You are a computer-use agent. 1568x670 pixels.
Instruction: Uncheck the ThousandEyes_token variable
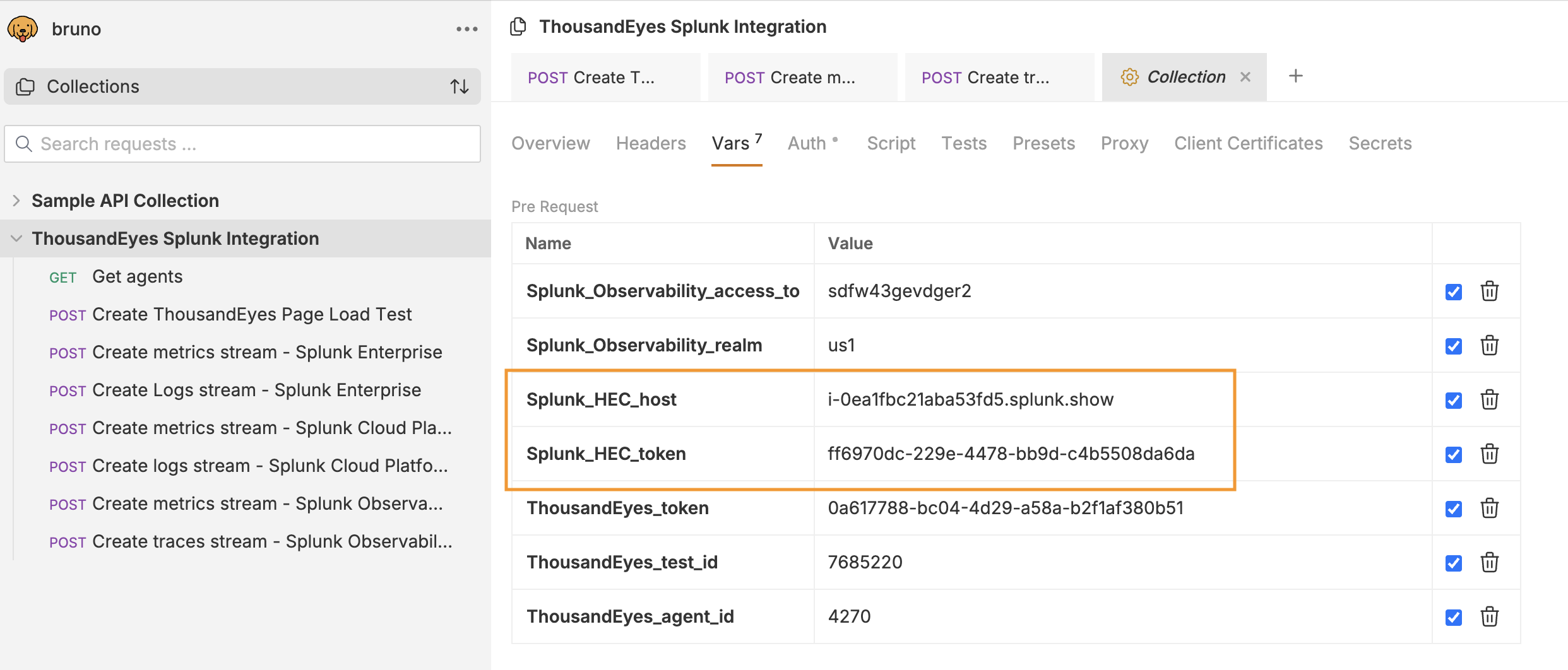1453,509
